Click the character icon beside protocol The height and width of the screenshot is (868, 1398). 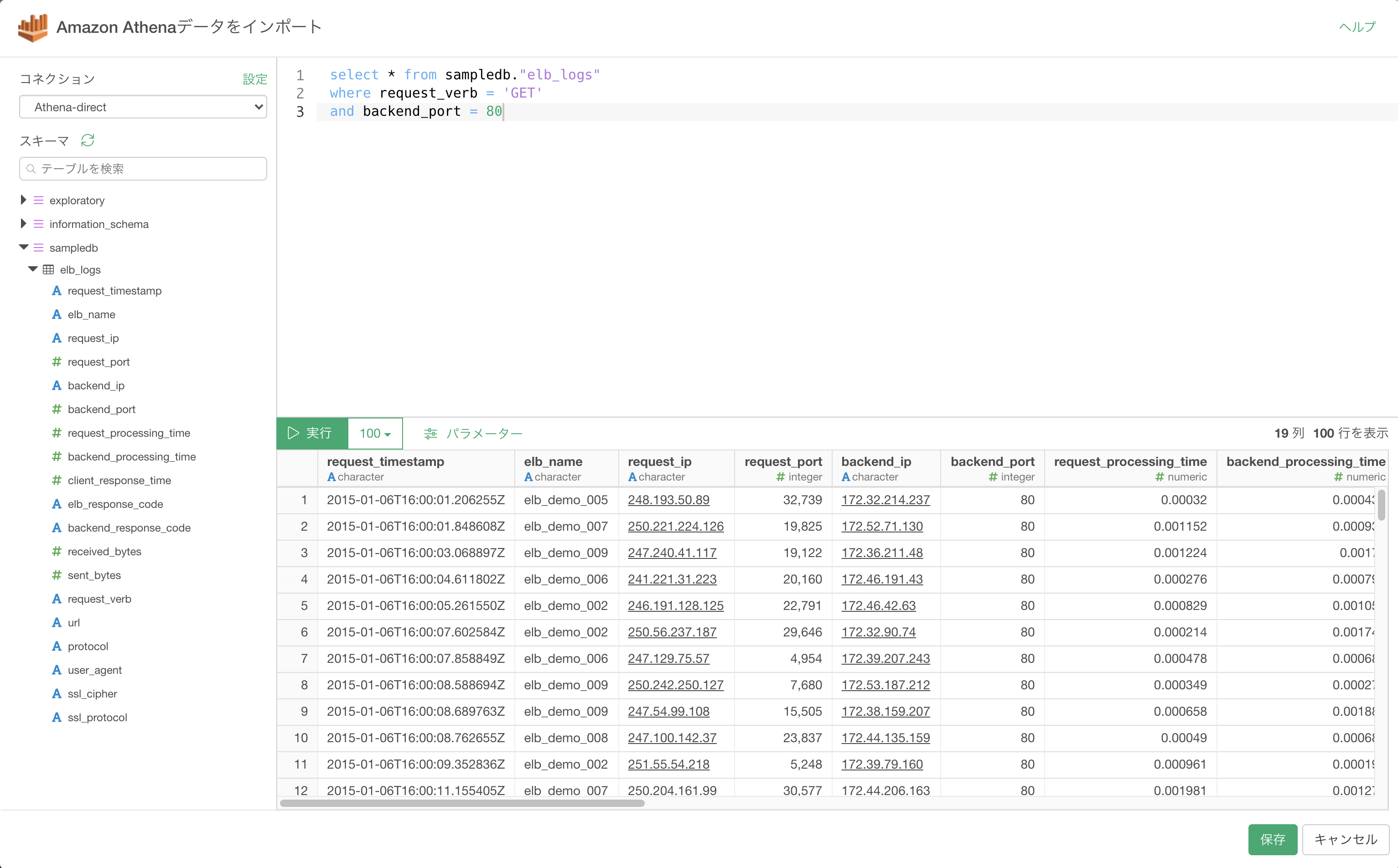(x=56, y=646)
